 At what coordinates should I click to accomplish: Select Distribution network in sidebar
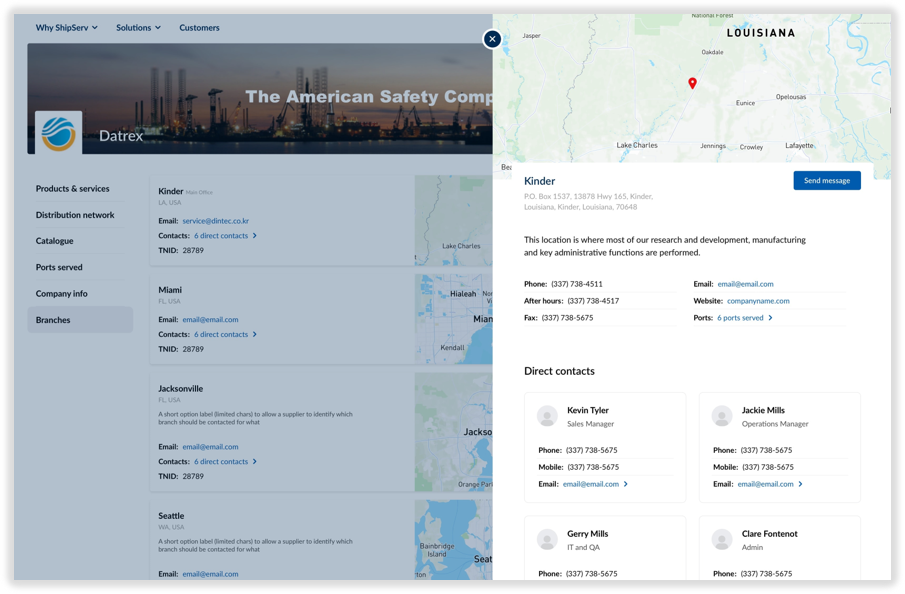(75, 215)
